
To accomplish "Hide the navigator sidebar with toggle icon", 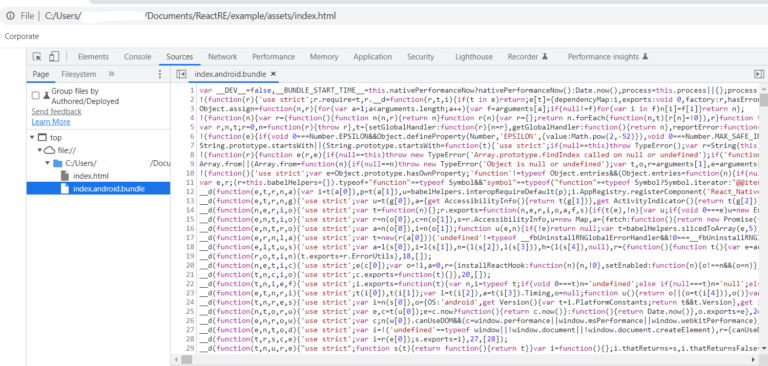I will [181, 74].
